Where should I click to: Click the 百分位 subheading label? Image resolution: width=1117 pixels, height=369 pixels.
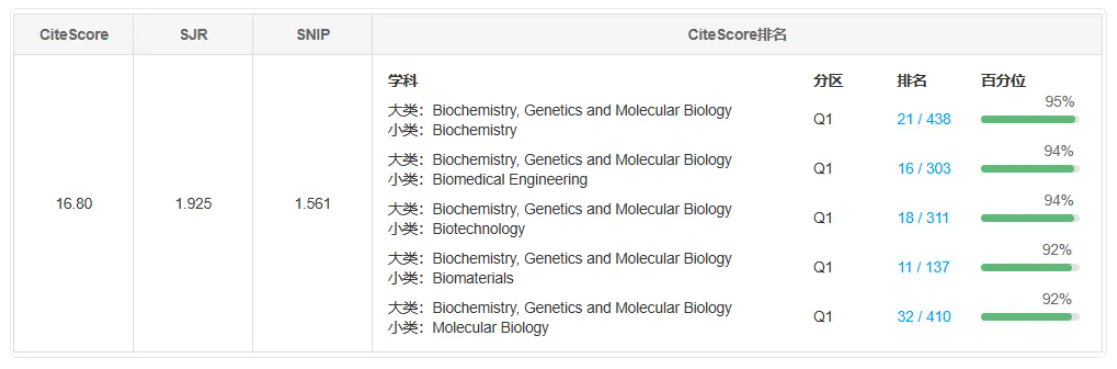[1003, 80]
